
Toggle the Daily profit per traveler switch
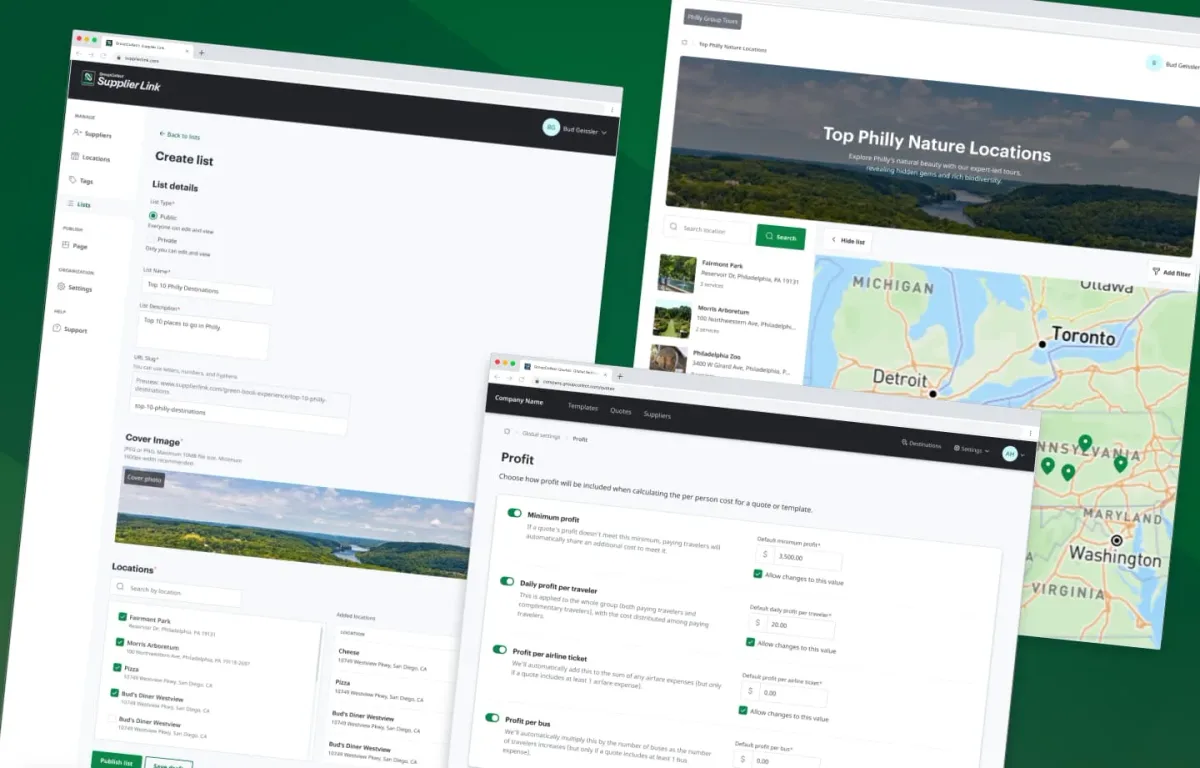point(507,581)
